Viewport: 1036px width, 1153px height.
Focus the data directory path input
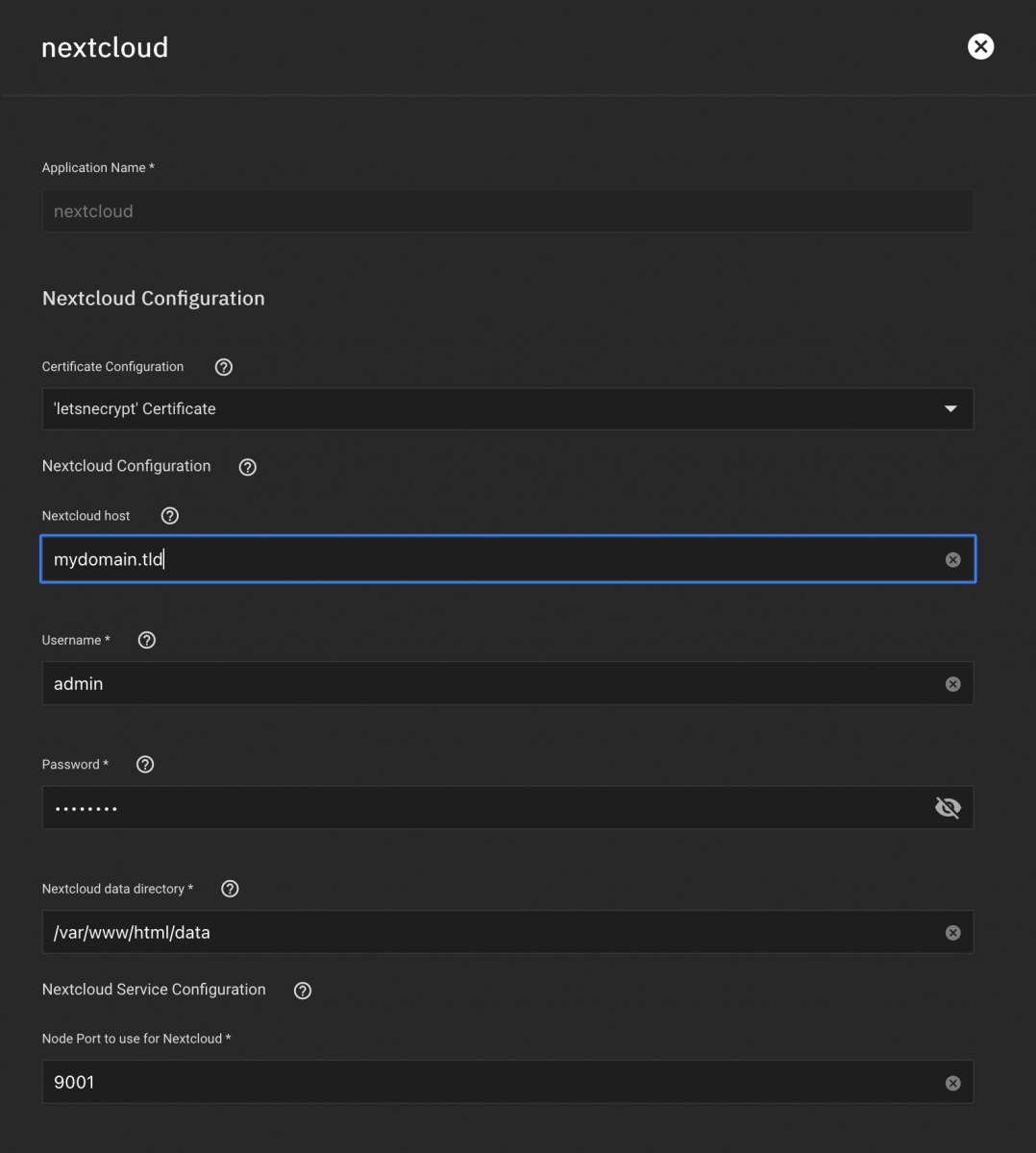click(481, 933)
